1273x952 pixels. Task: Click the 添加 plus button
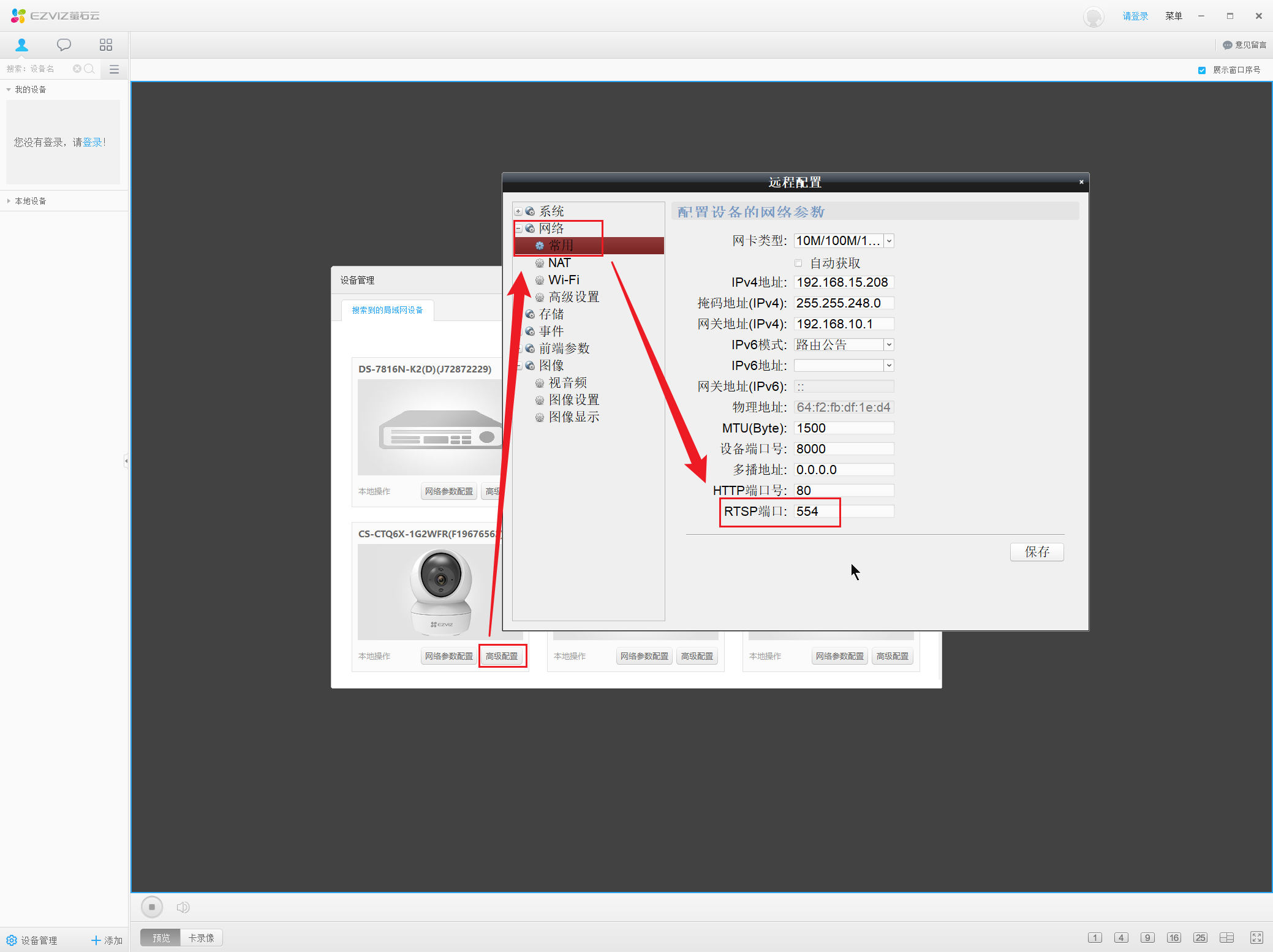tap(107, 940)
